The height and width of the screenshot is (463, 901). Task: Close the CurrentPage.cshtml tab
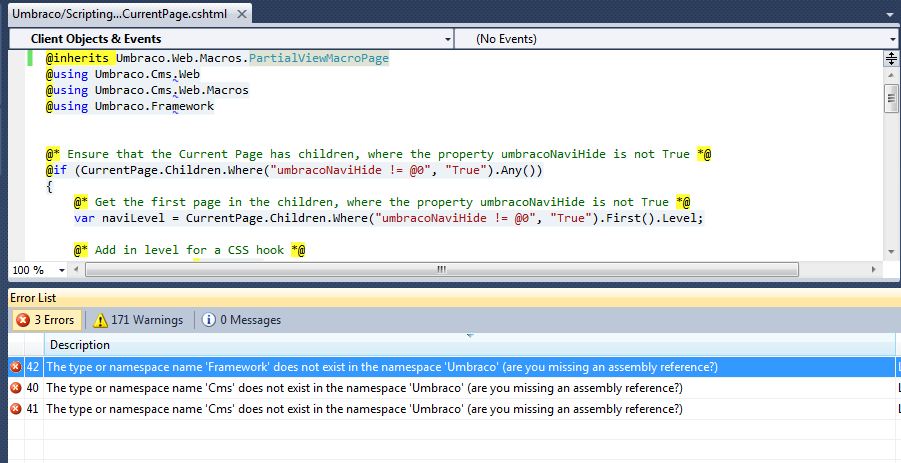242,14
